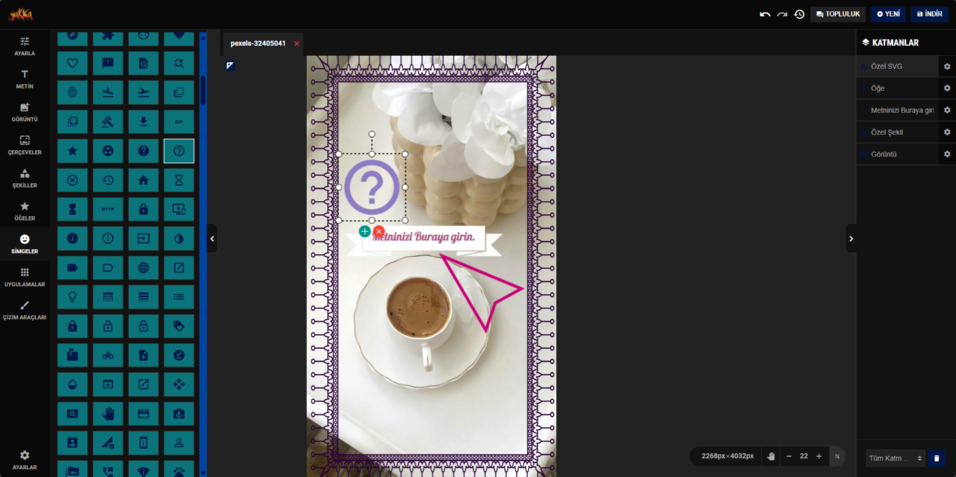Image resolution: width=956 pixels, height=477 pixels.
Task: Open settings for Özel SVG layer
Action: click(947, 66)
